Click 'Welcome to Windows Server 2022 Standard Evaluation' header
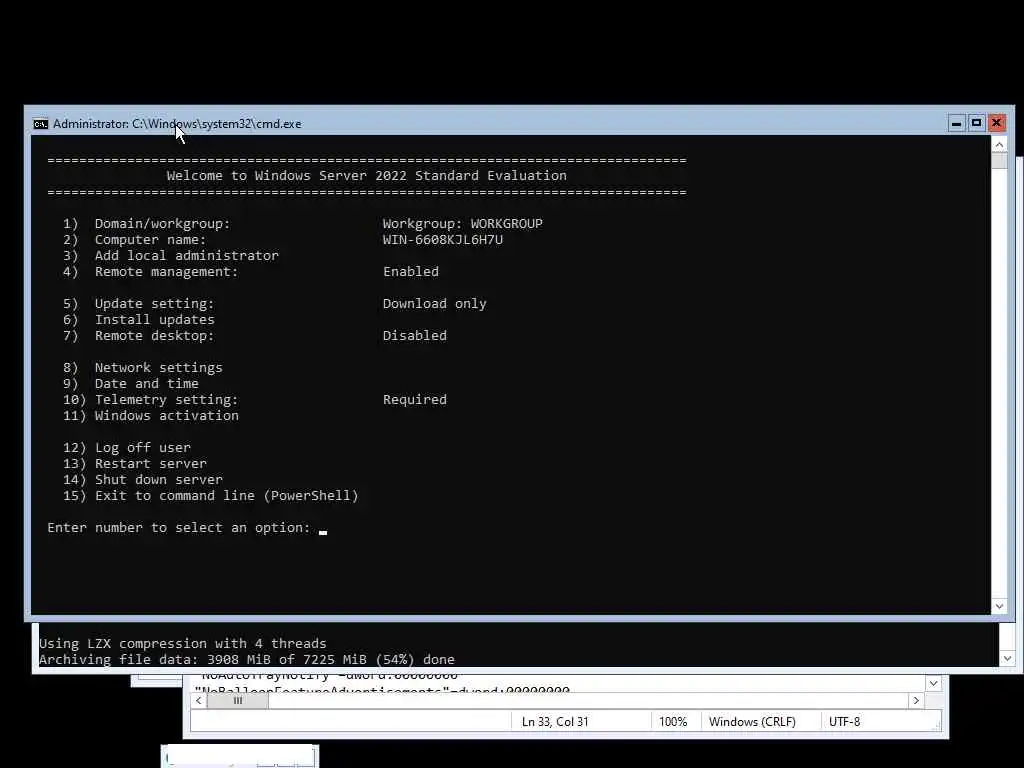 click(366, 176)
